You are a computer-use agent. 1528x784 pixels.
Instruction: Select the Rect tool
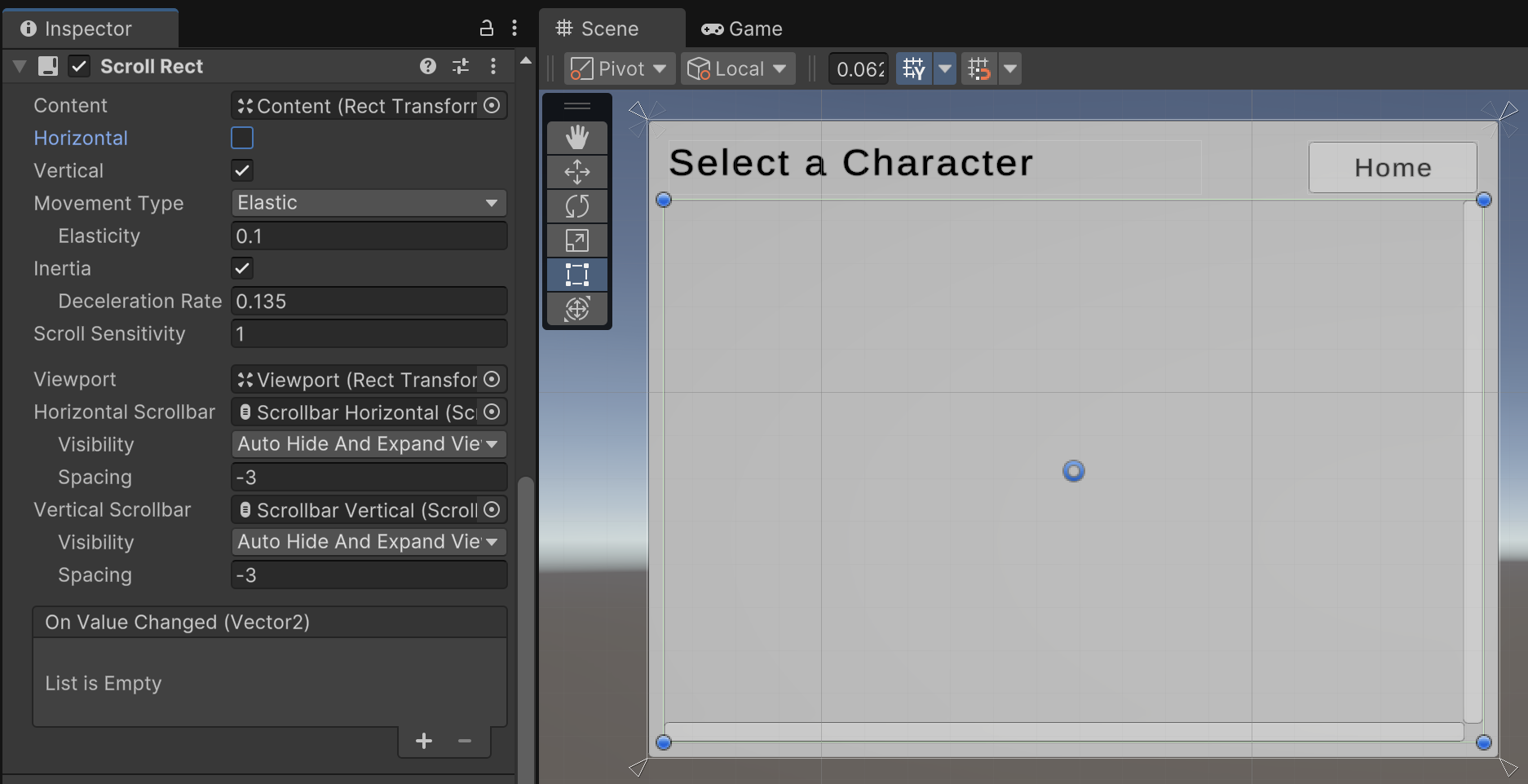tap(576, 275)
